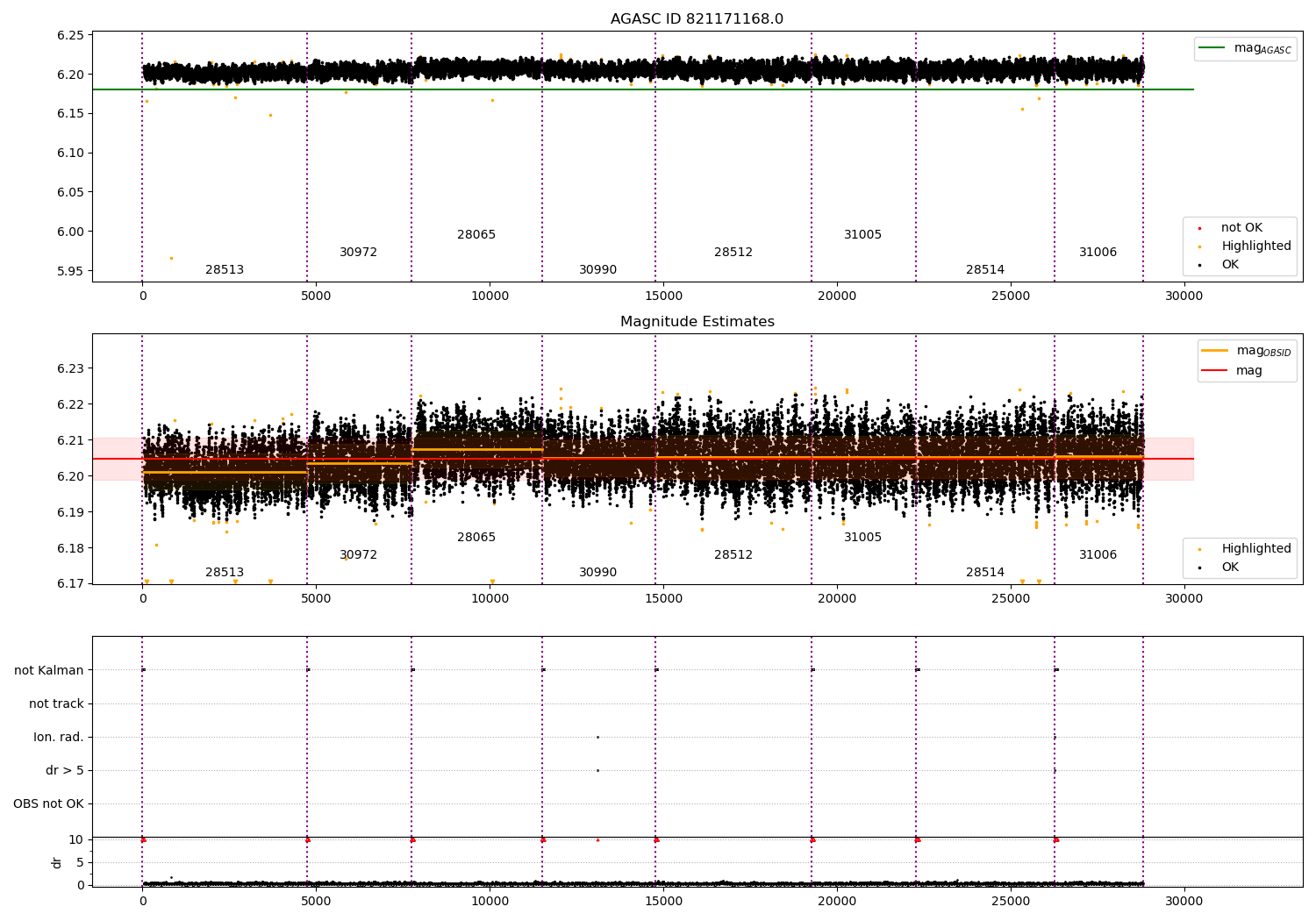Click the 'OBS not OK' axis label

point(48,804)
